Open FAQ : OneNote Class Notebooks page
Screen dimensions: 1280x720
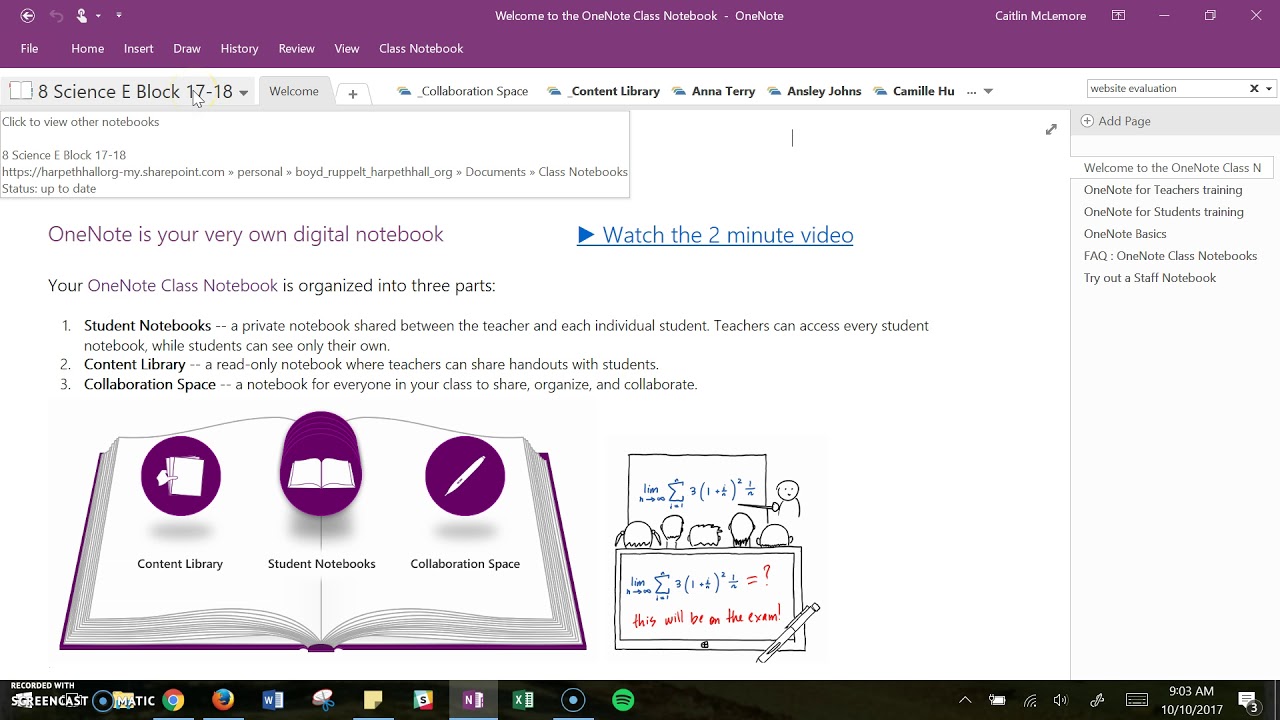click(x=1170, y=256)
